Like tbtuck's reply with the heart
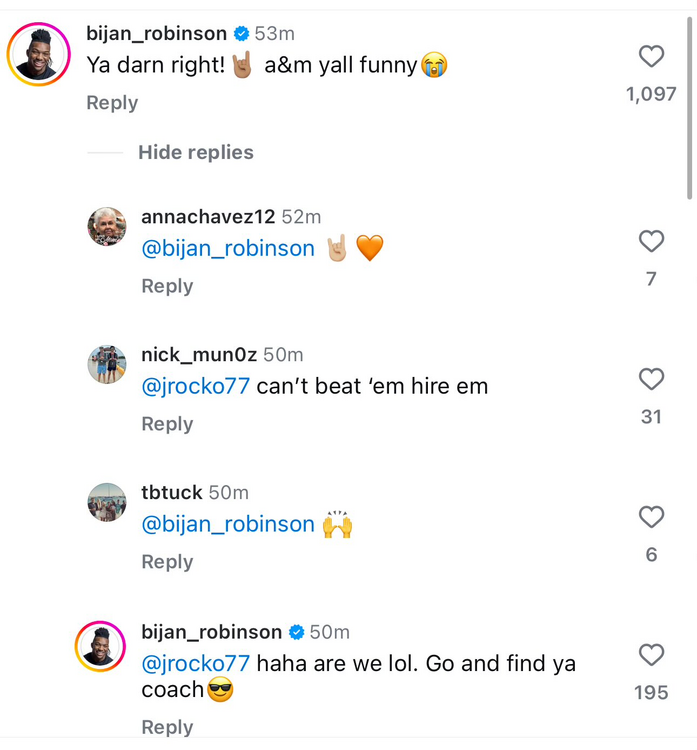Image resolution: width=697 pixels, height=750 pixels. [651, 517]
